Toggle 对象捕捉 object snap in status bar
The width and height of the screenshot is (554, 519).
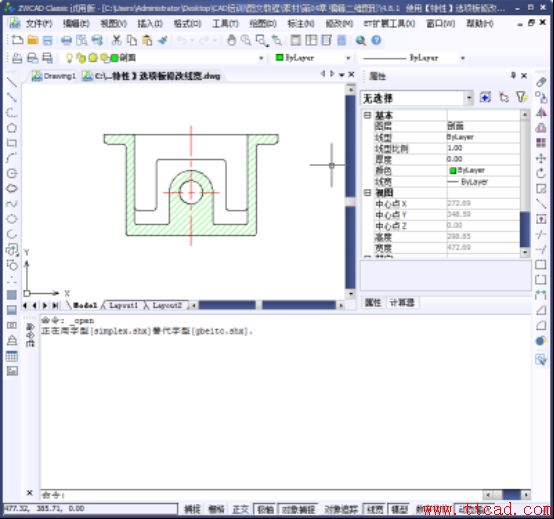click(x=298, y=509)
